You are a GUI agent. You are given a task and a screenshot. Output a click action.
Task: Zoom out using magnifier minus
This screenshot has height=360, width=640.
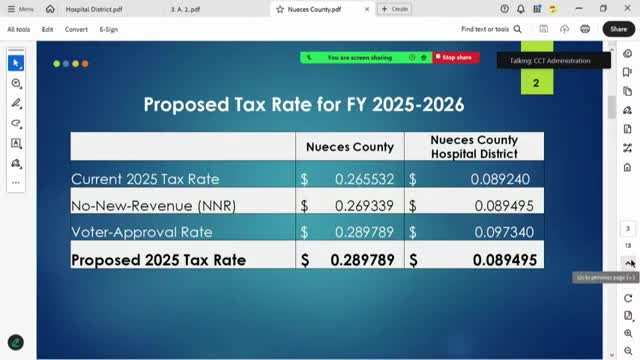point(628,351)
